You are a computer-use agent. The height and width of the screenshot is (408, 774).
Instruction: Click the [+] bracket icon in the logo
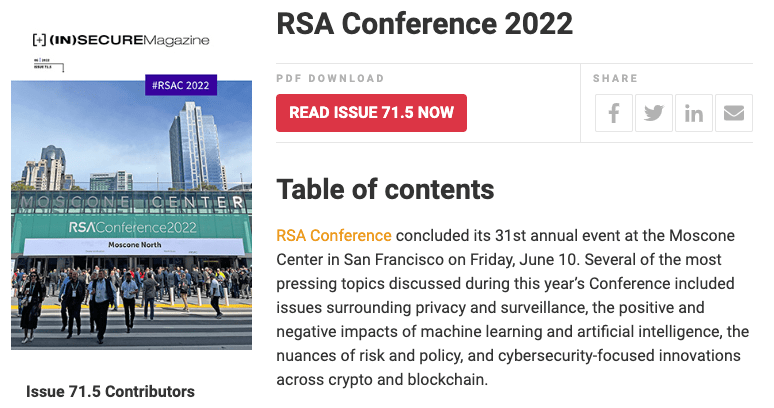(x=39, y=39)
